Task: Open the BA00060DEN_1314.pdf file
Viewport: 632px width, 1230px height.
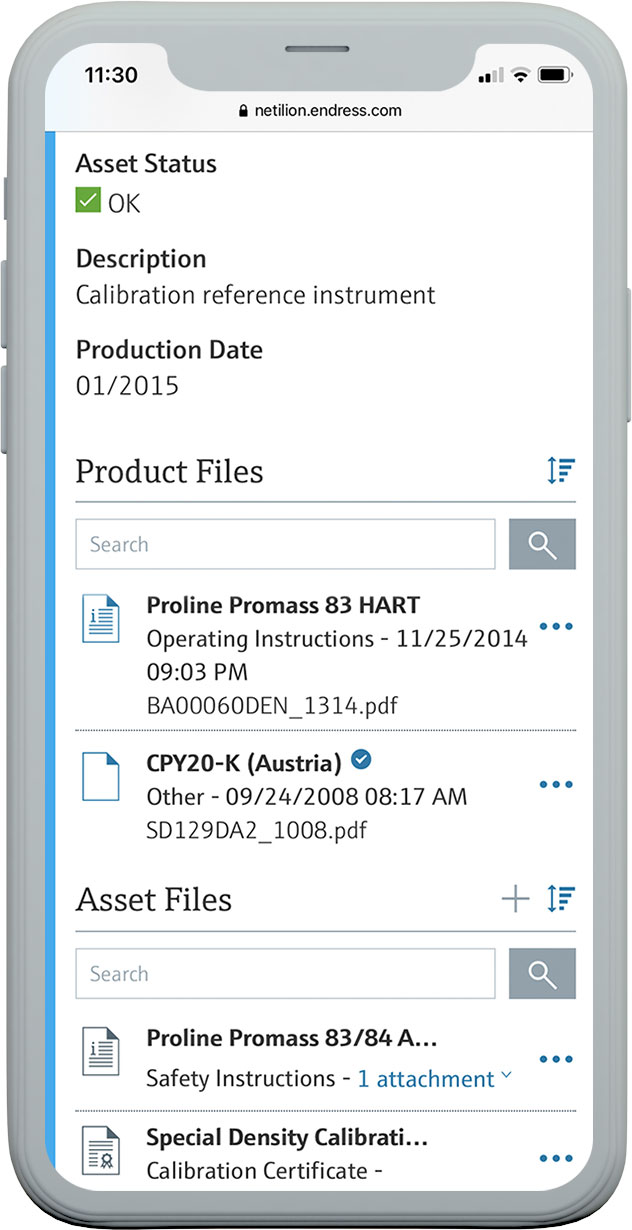Action: (x=272, y=706)
